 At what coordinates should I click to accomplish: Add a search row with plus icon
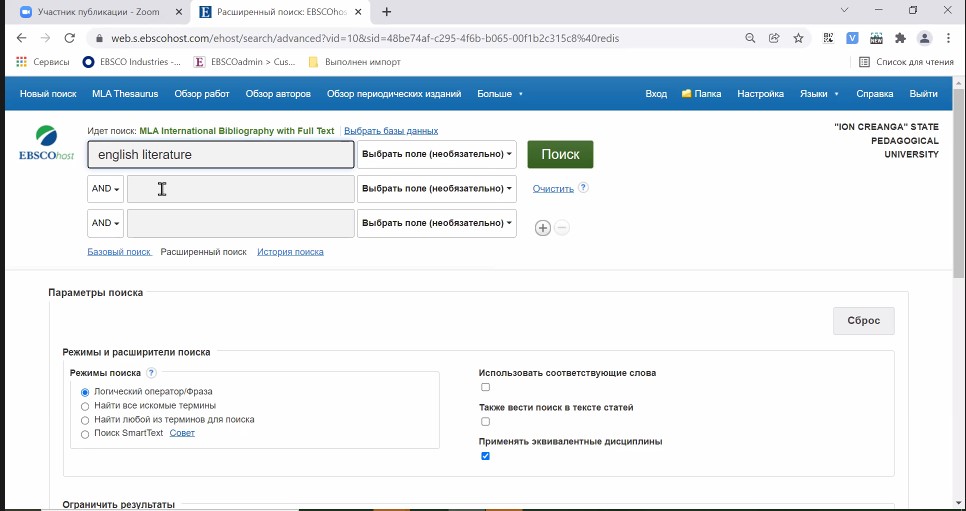point(542,228)
